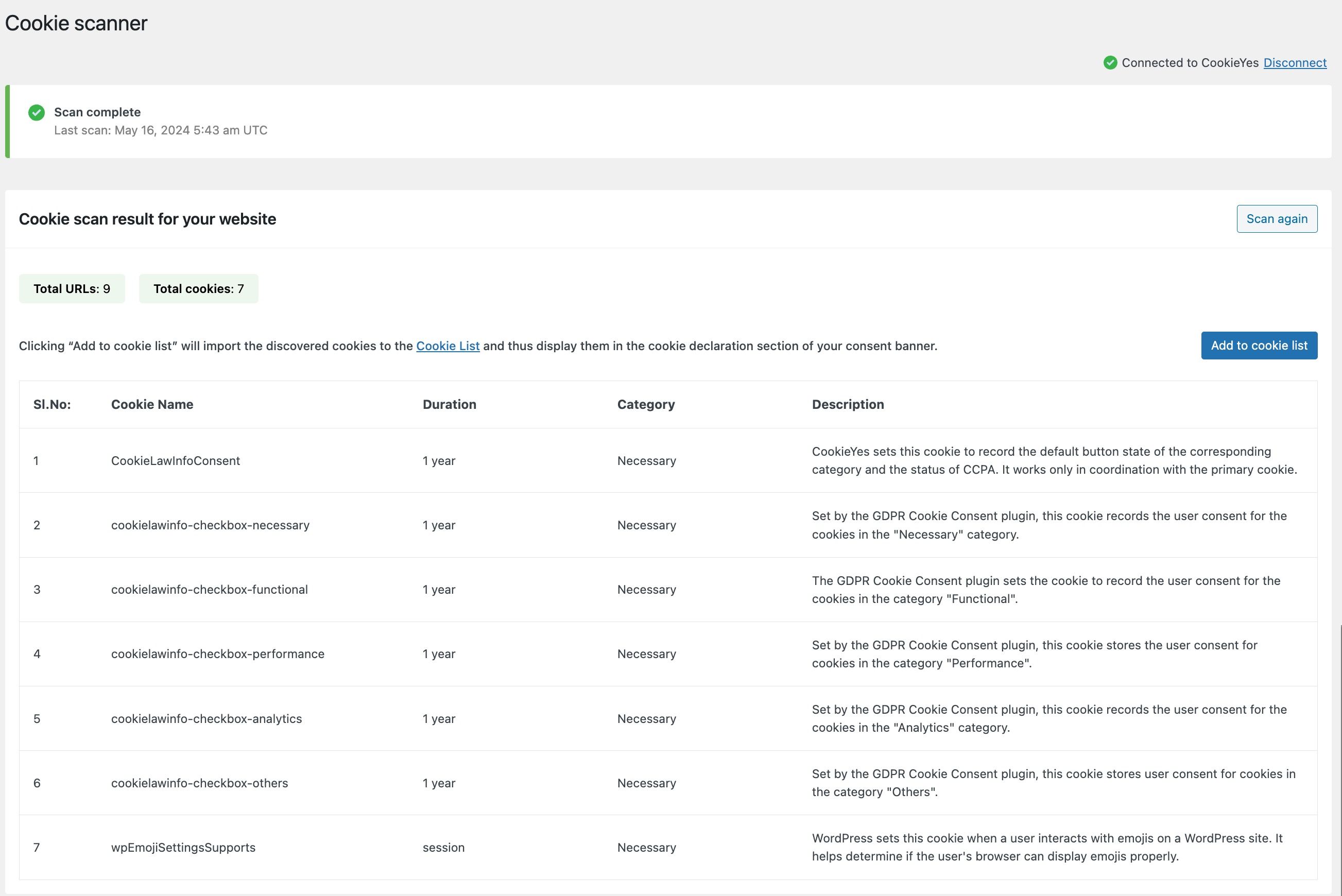Select the cookielawinfo-checkbox-others cookie name

pos(199,783)
